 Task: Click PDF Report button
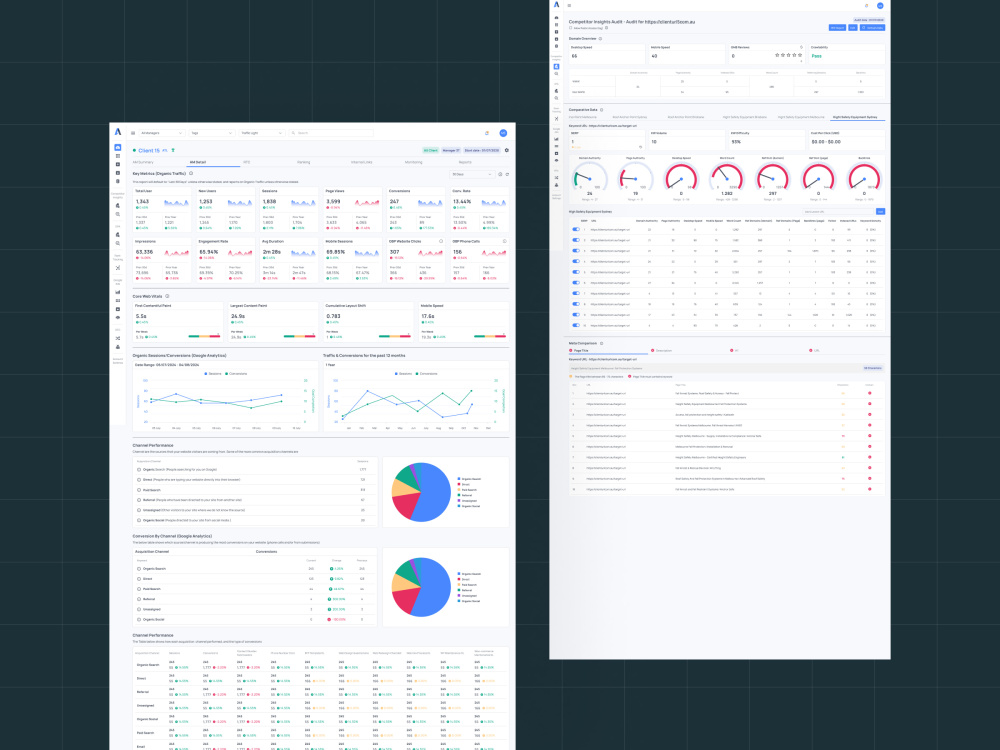click(x=837, y=28)
